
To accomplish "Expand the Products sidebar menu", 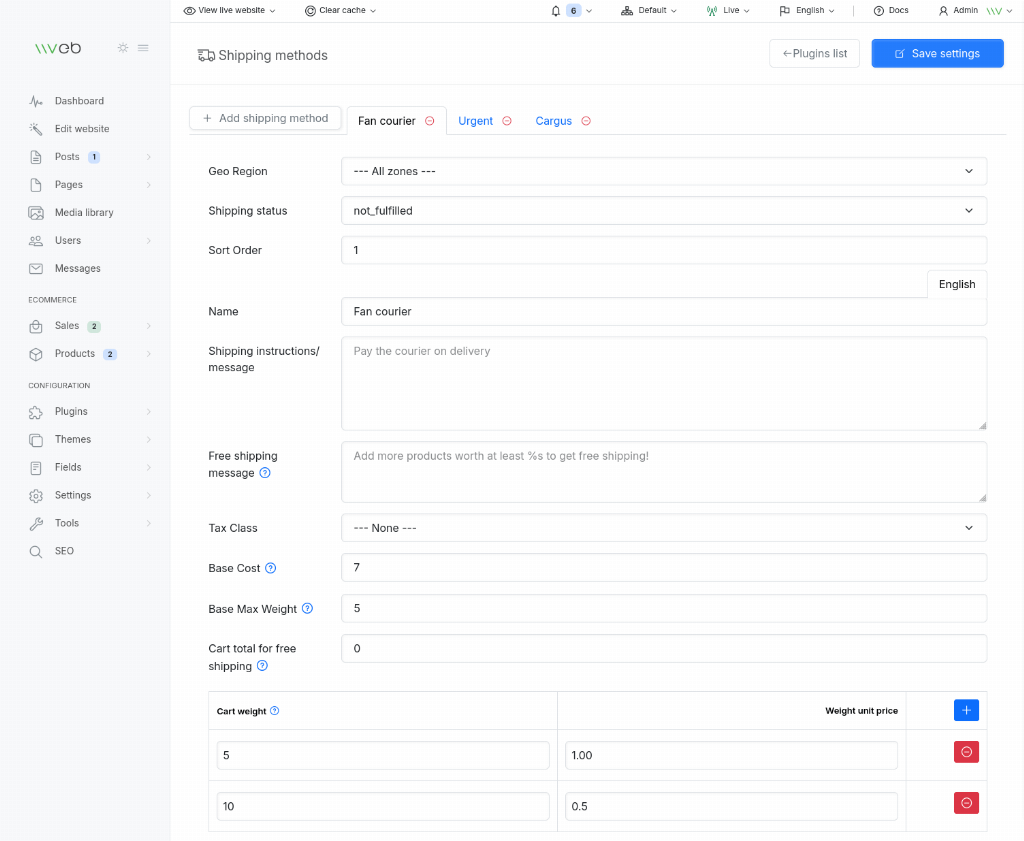I will coord(90,354).
